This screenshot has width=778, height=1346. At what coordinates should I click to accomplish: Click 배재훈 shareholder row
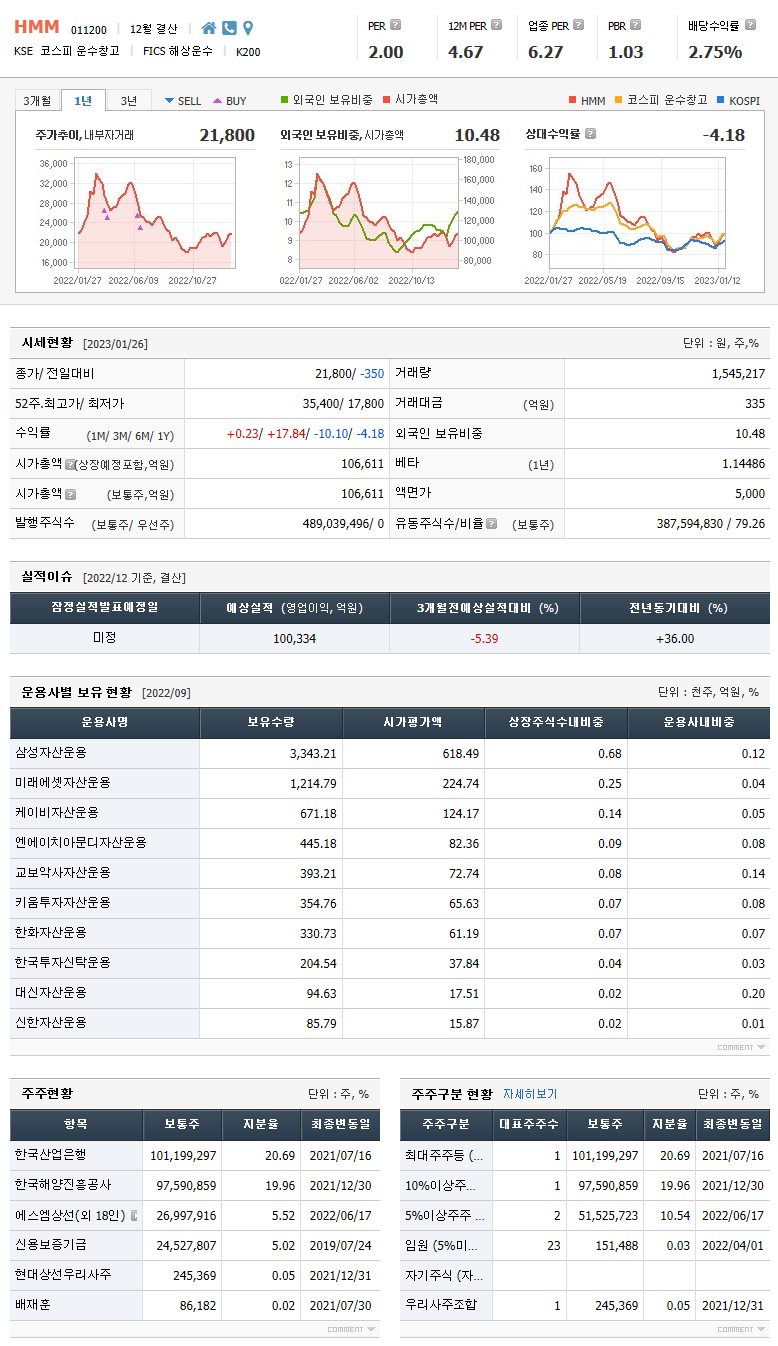click(195, 1305)
